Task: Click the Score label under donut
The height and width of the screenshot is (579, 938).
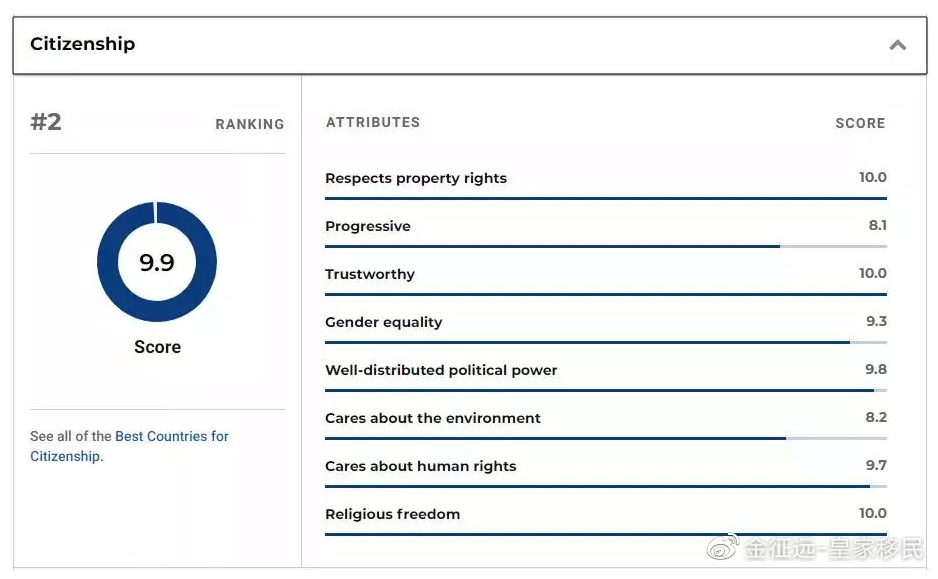Action: [x=157, y=347]
